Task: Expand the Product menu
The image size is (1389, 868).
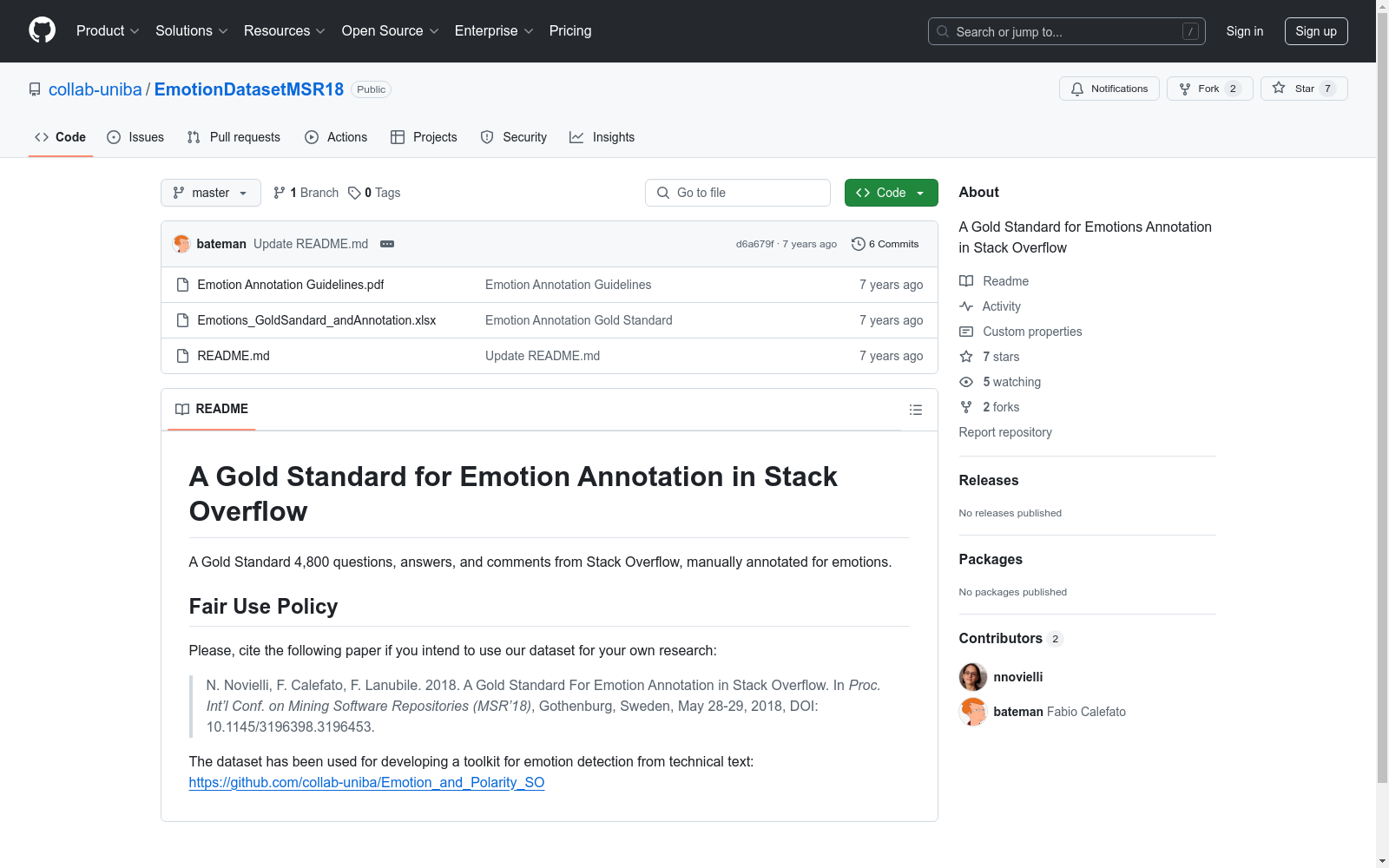Action: 108,31
